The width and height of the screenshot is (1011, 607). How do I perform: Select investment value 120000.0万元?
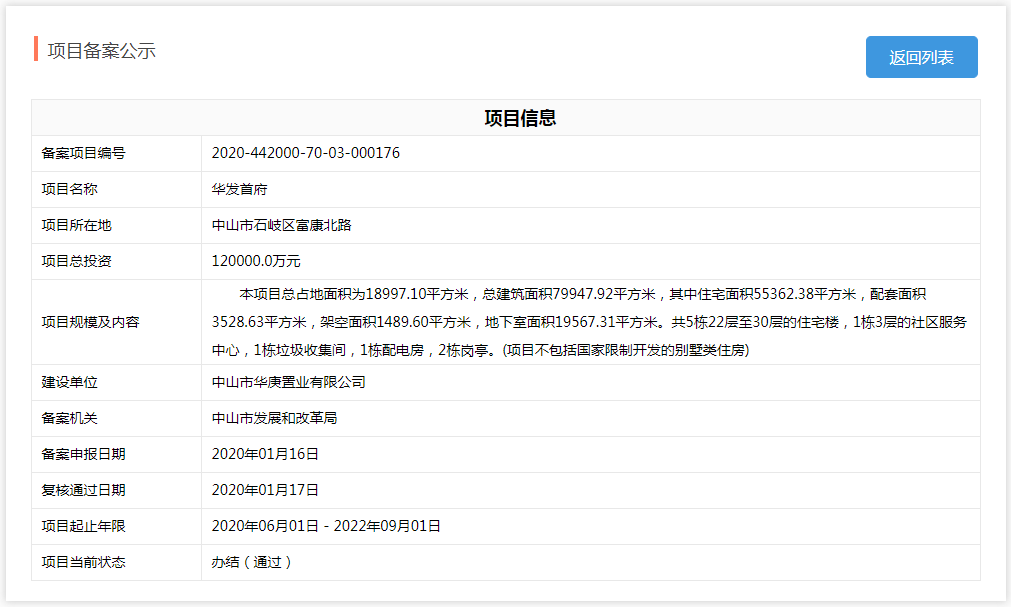(256, 261)
